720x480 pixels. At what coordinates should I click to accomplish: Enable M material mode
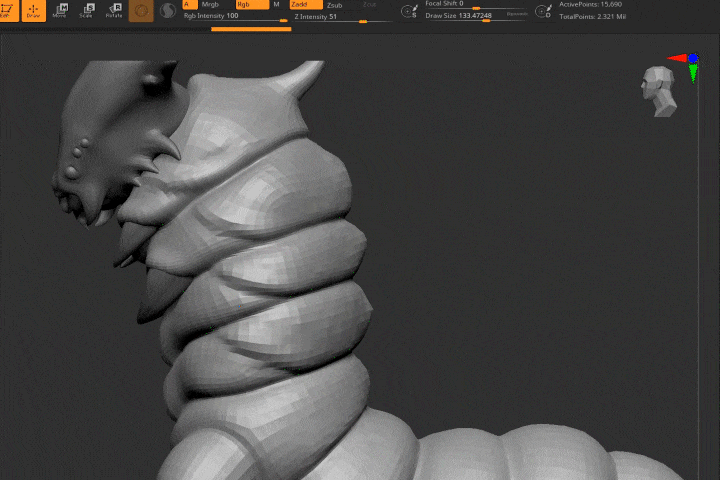[276, 5]
